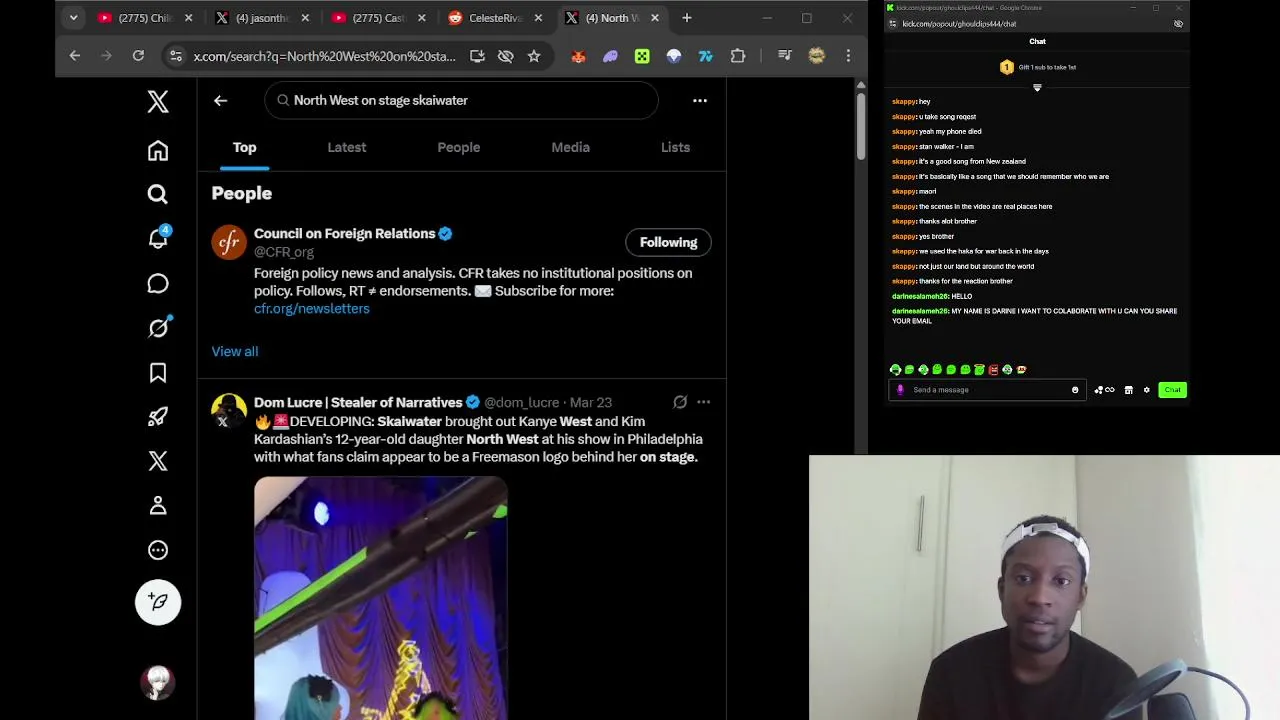The height and width of the screenshot is (720, 1280).
Task: Open Kick chat settings gear icon
Action: tap(1147, 390)
